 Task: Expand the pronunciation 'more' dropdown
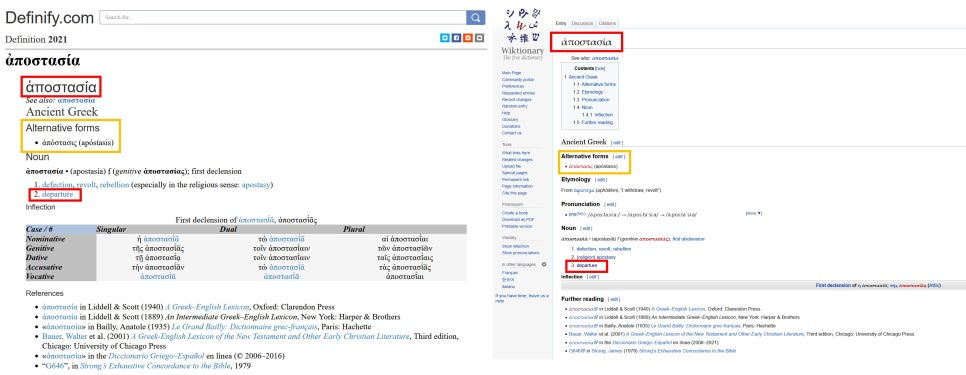pos(754,214)
